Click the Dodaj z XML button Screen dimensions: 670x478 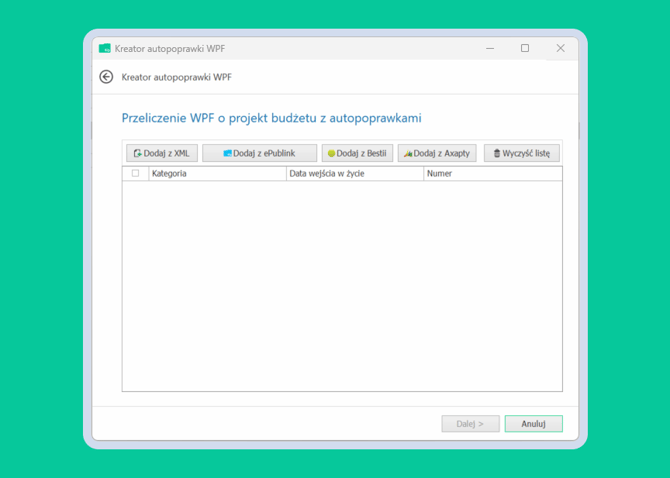click(162, 153)
